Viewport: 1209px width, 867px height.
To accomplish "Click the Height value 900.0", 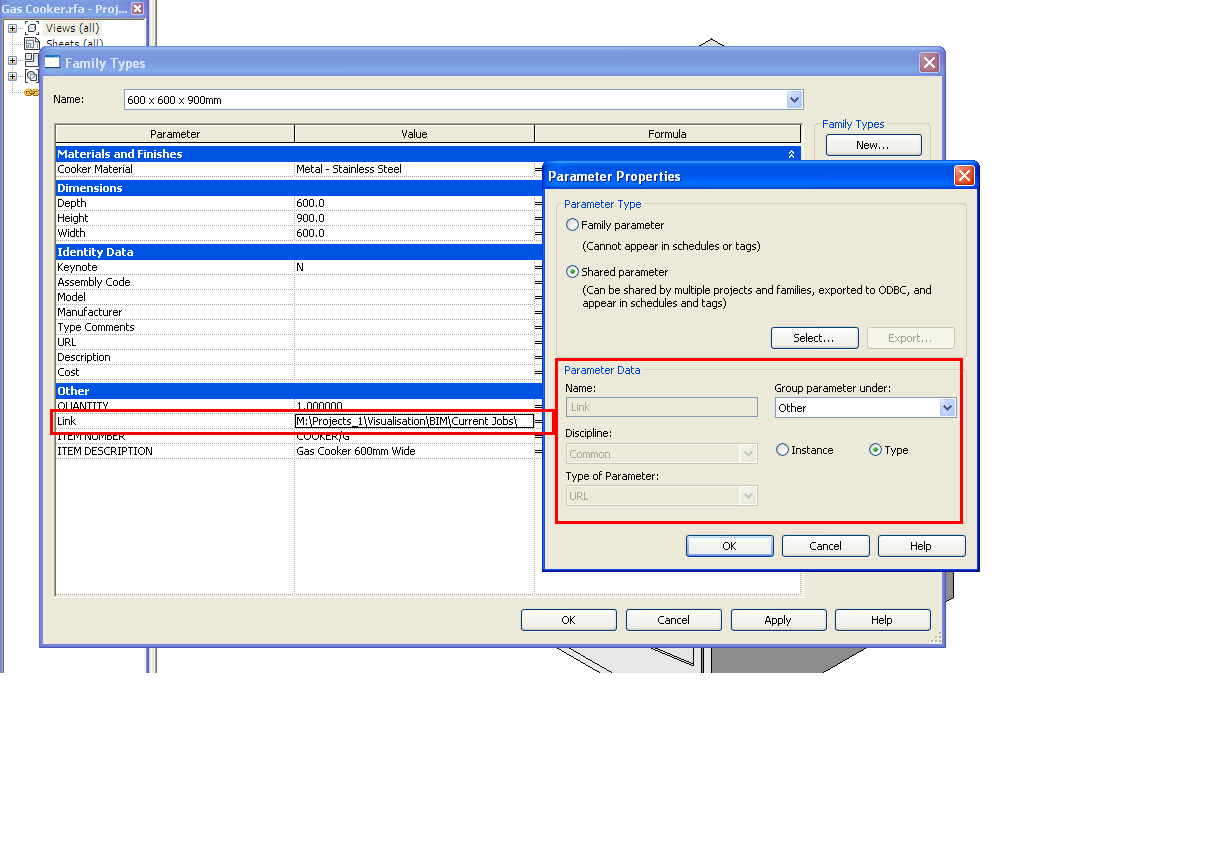I will click(414, 218).
